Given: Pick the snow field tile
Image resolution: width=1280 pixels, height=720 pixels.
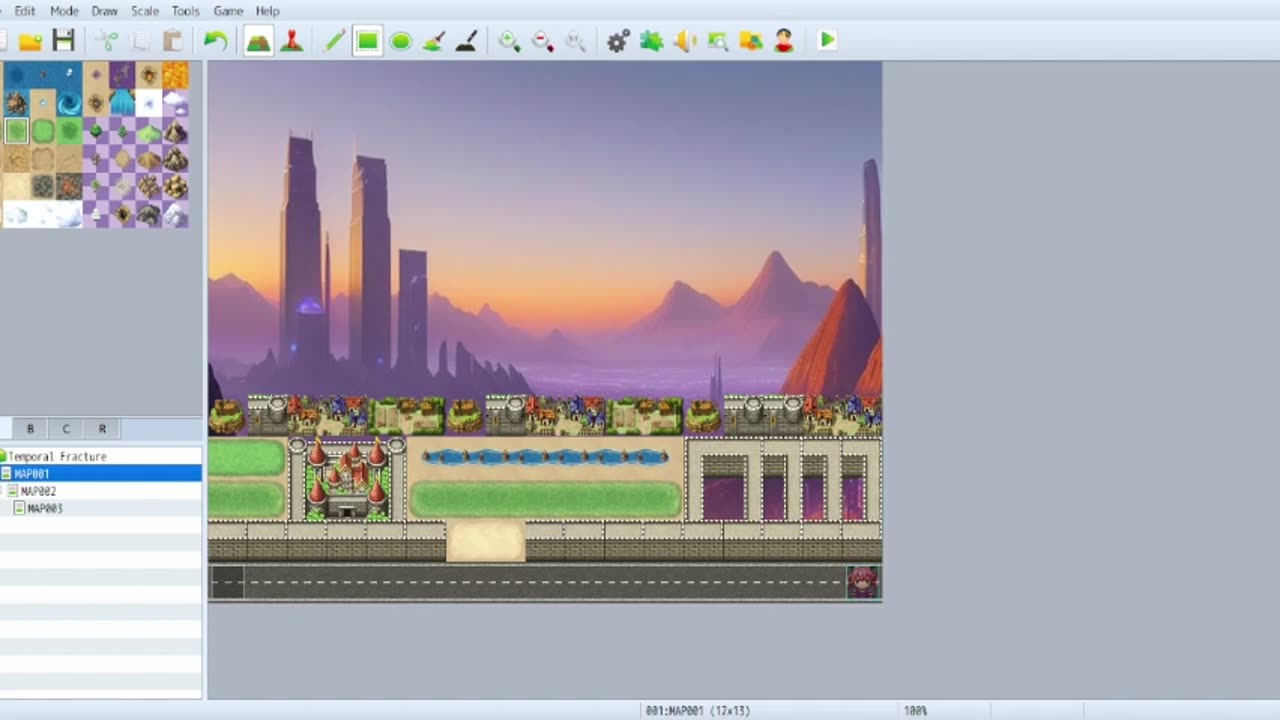Looking at the screenshot, I should (42, 214).
